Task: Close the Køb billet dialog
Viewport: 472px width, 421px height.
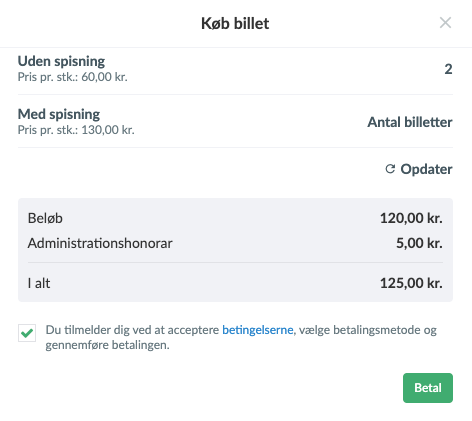Action: tap(445, 23)
